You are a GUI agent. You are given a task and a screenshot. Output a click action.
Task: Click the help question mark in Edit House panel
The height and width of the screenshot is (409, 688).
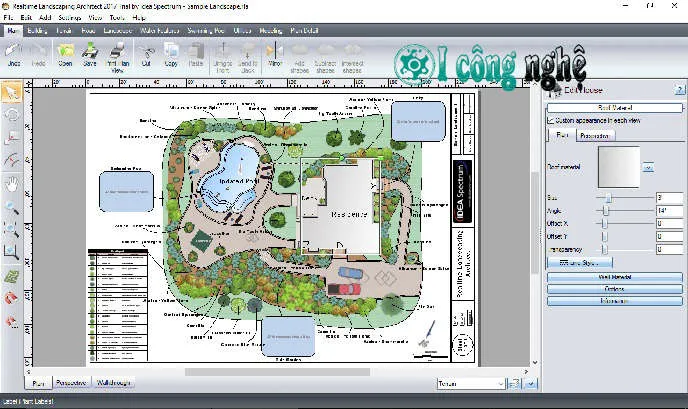(679, 90)
